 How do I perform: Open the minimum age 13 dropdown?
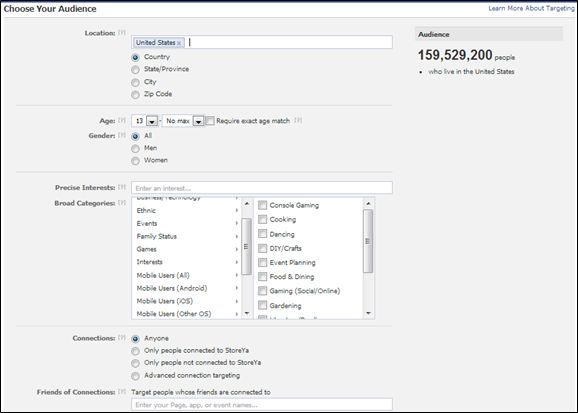point(152,121)
